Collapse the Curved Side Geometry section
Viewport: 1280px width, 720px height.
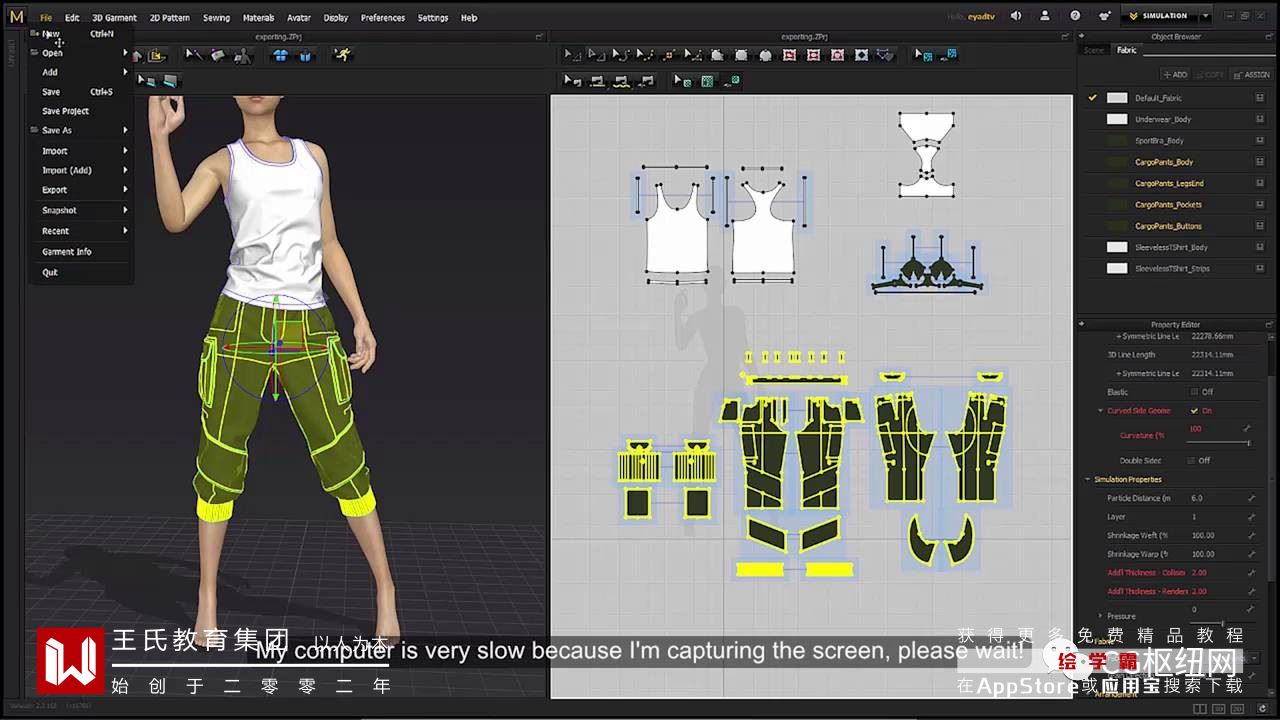click(x=1101, y=411)
